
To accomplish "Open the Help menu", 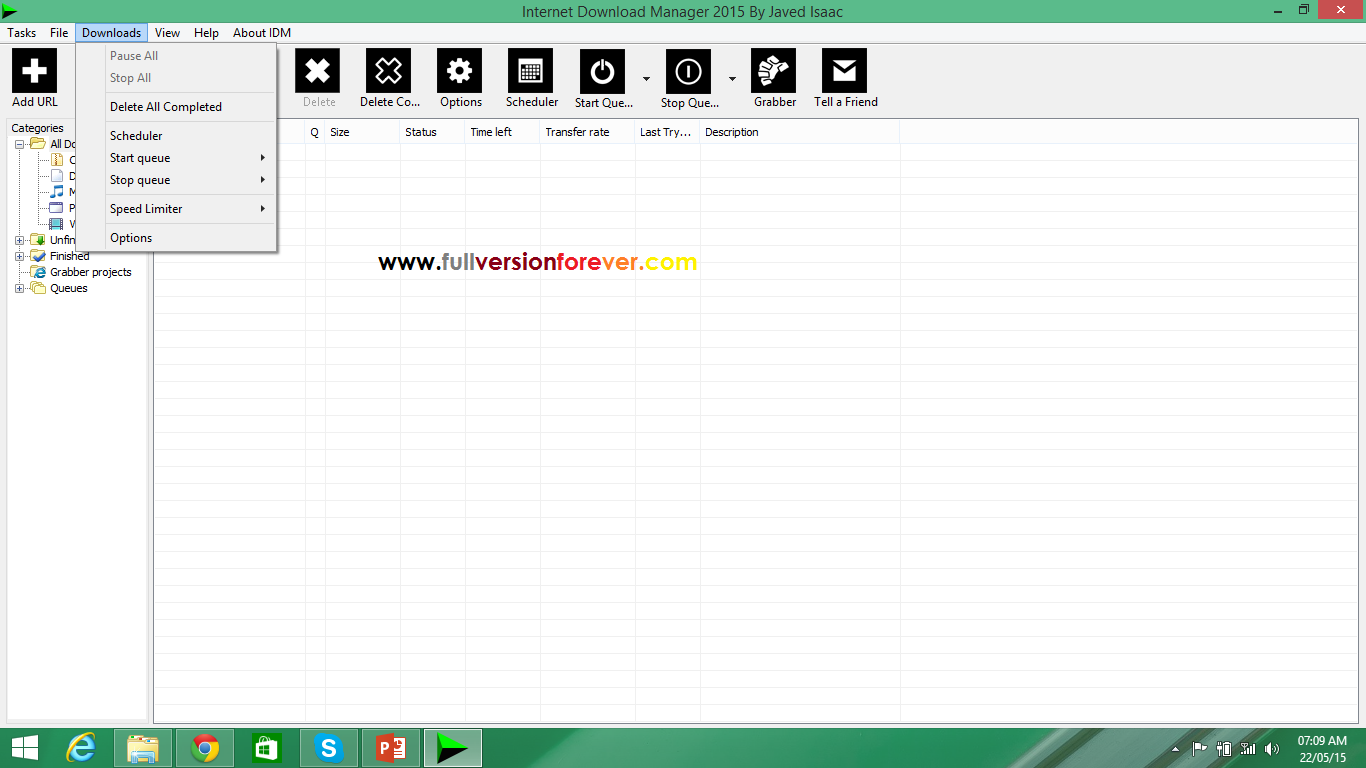I will click(x=206, y=33).
